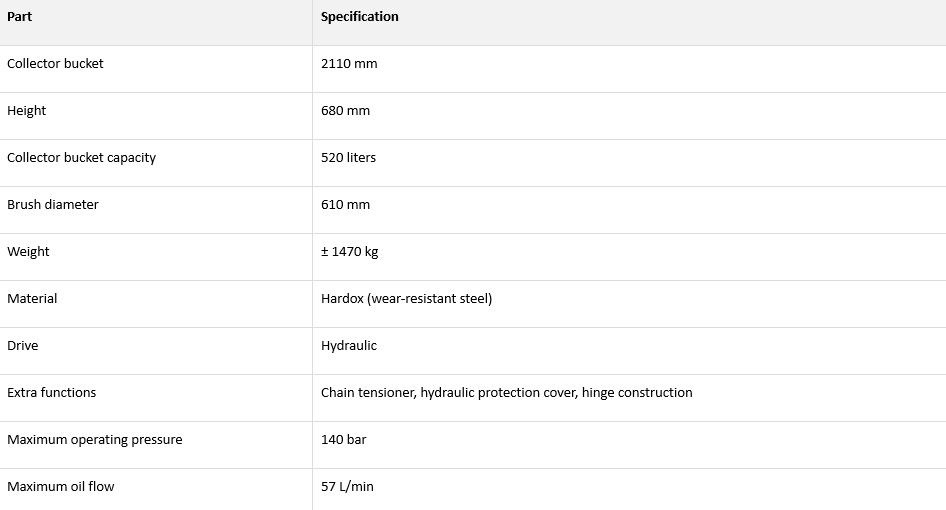This screenshot has height=510, width=946.
Task: Click the ± 1470 kg value
Action: (x=349, y=252)
